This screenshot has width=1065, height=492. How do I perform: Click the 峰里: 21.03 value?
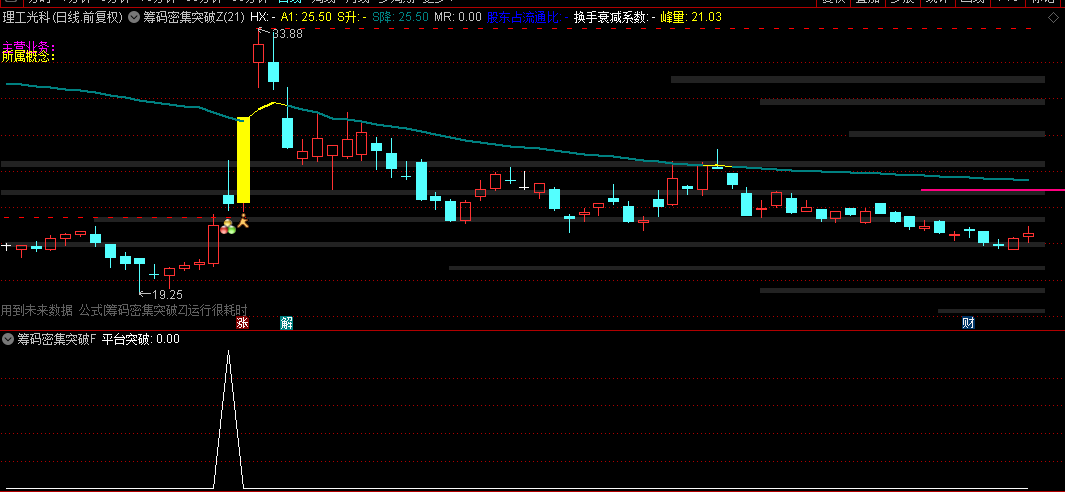tap(691, 17)
